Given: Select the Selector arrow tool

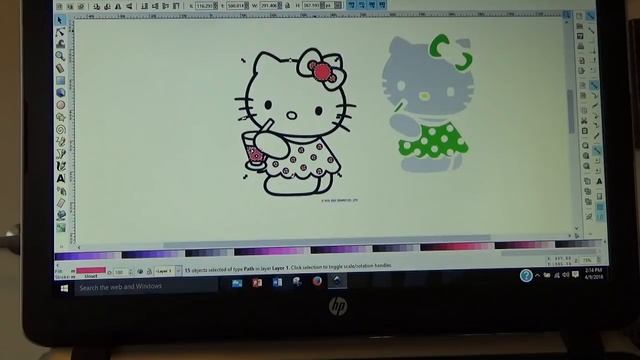Looking at the screenshot, I should coord(60,20).
